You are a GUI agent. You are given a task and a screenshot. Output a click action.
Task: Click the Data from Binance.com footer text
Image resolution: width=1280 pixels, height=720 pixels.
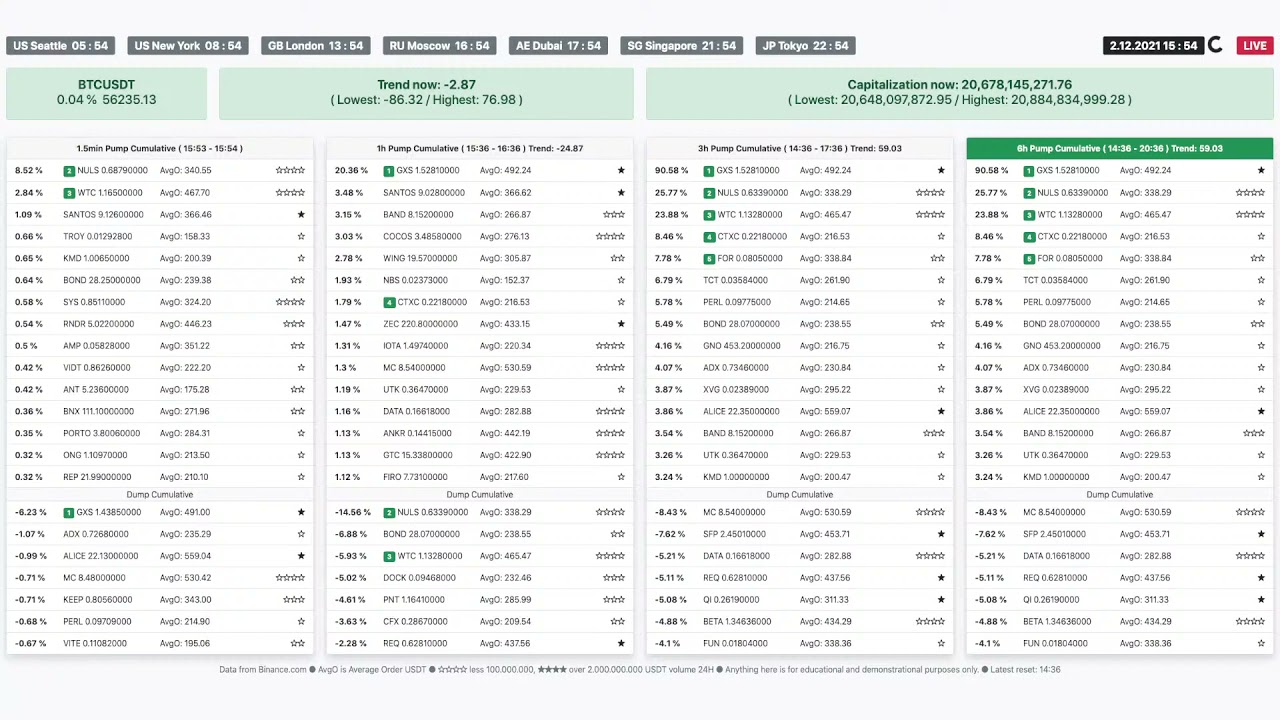(263, 670)
